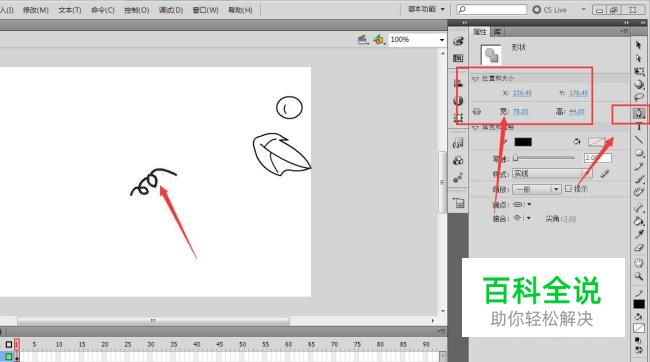Toggle the width-height lock link icon
650x362 pixels.
coord(477,112)
